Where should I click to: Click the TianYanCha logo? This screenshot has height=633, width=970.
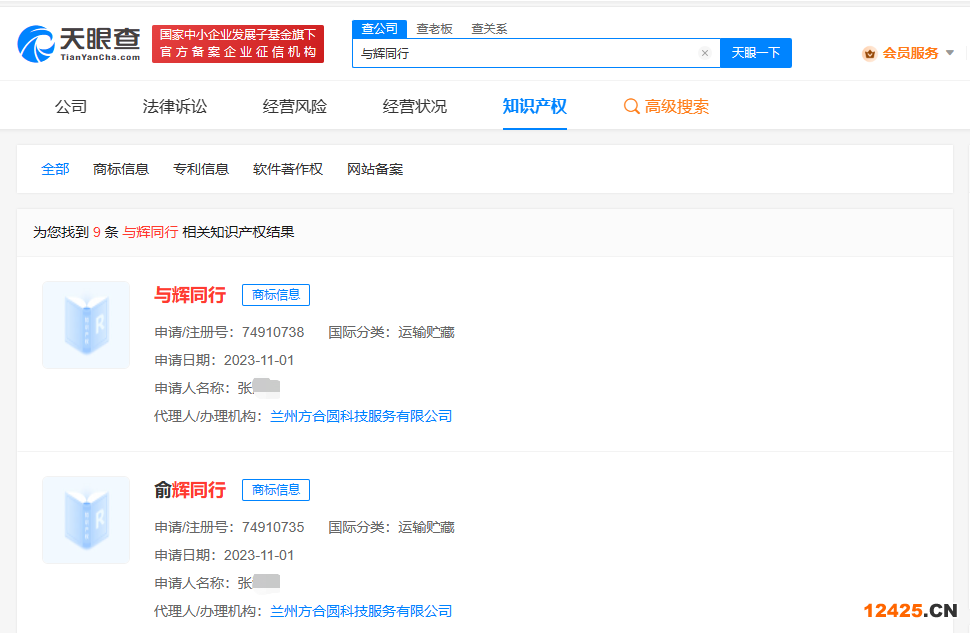click(x=79, y=44)
